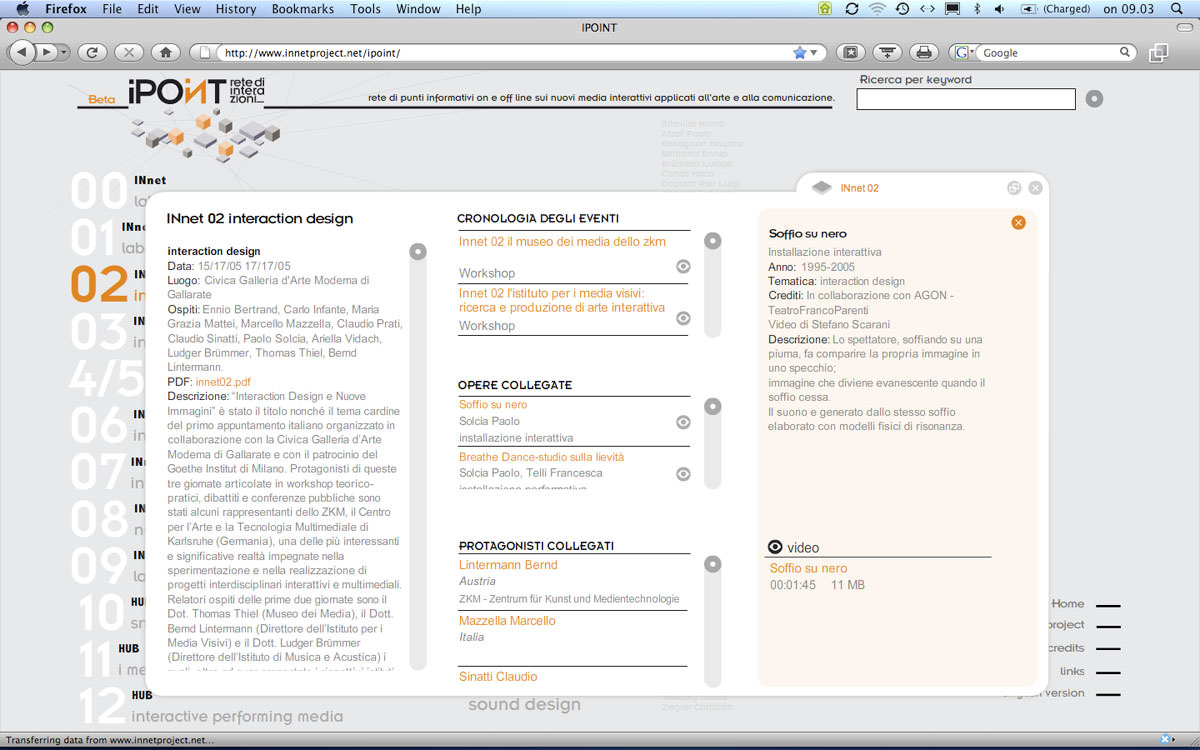Open the credits navigation link
This screenshot has height=750, width=1200.
pyautogui.click(x=1066, y=648)
